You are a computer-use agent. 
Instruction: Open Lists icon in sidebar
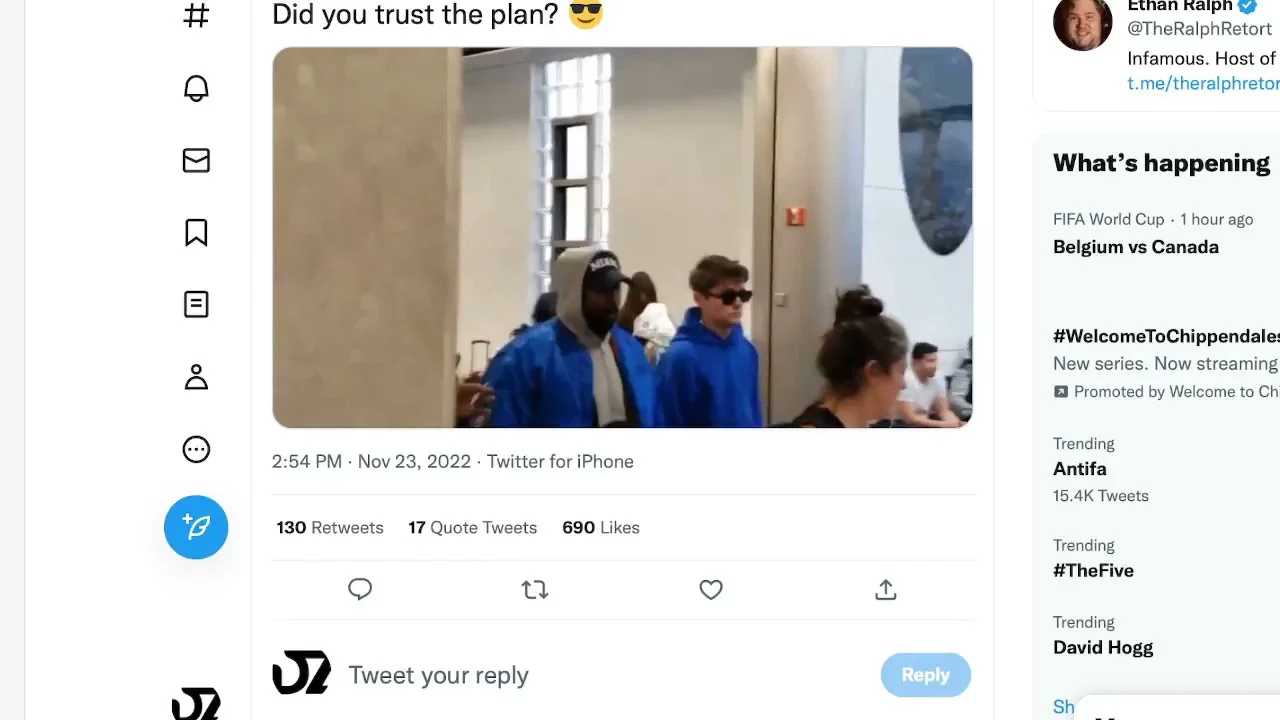coord(196,304)
